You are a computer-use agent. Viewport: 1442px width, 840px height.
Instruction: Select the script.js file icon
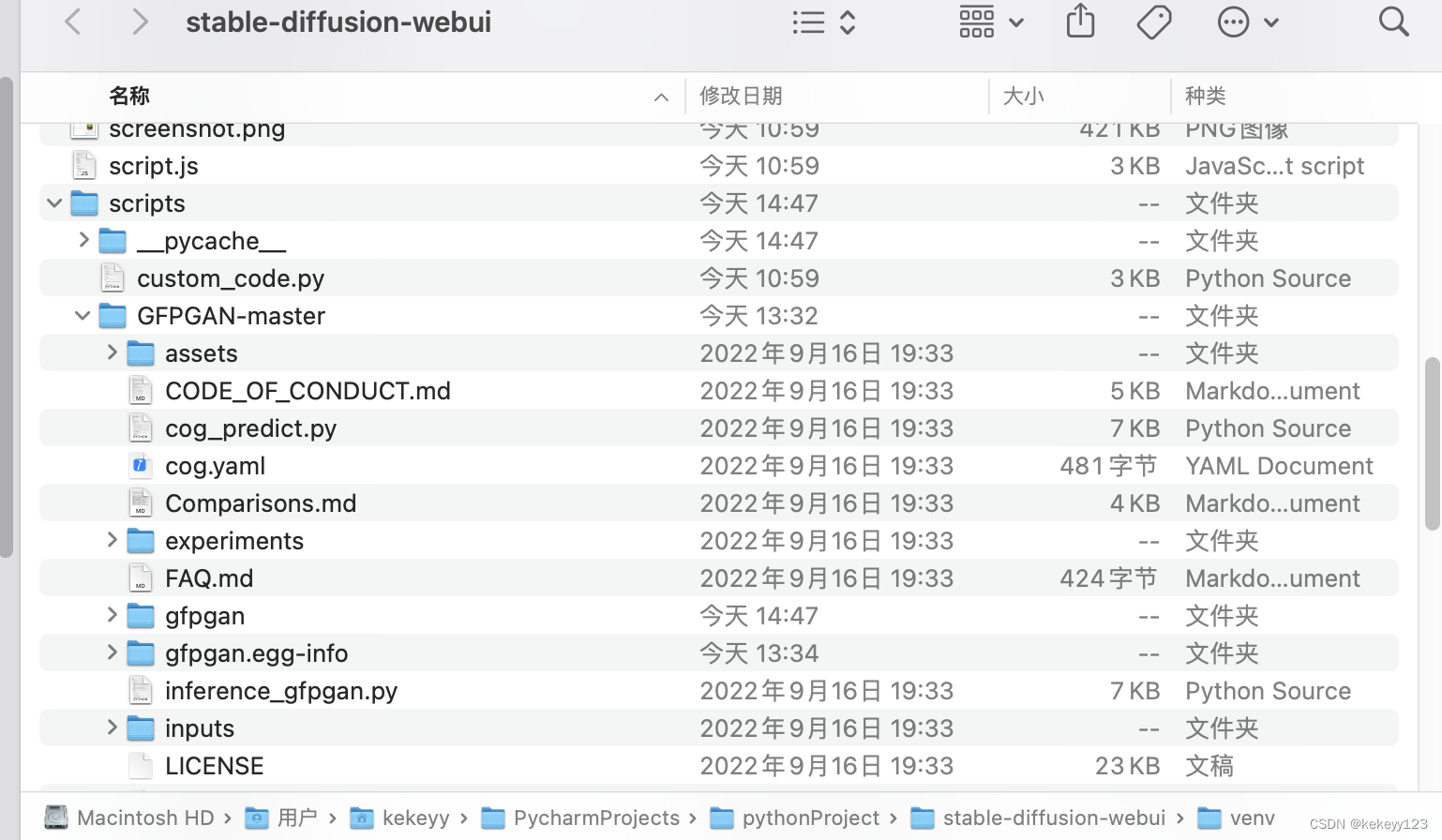(84, 165)
